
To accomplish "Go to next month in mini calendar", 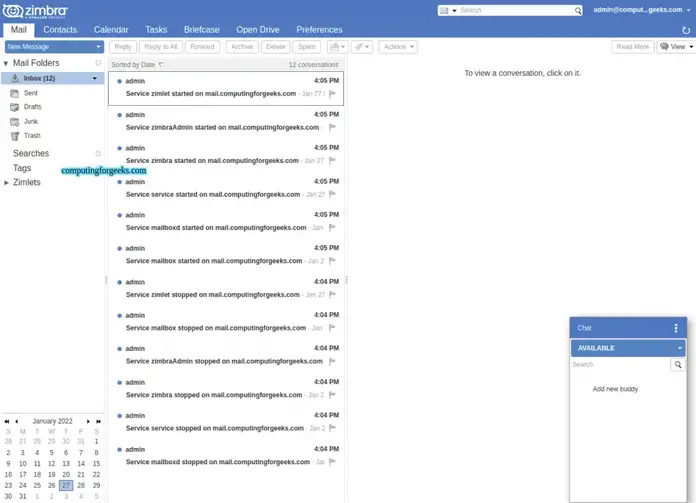I will pyautogui.click(x=88, y=421).
